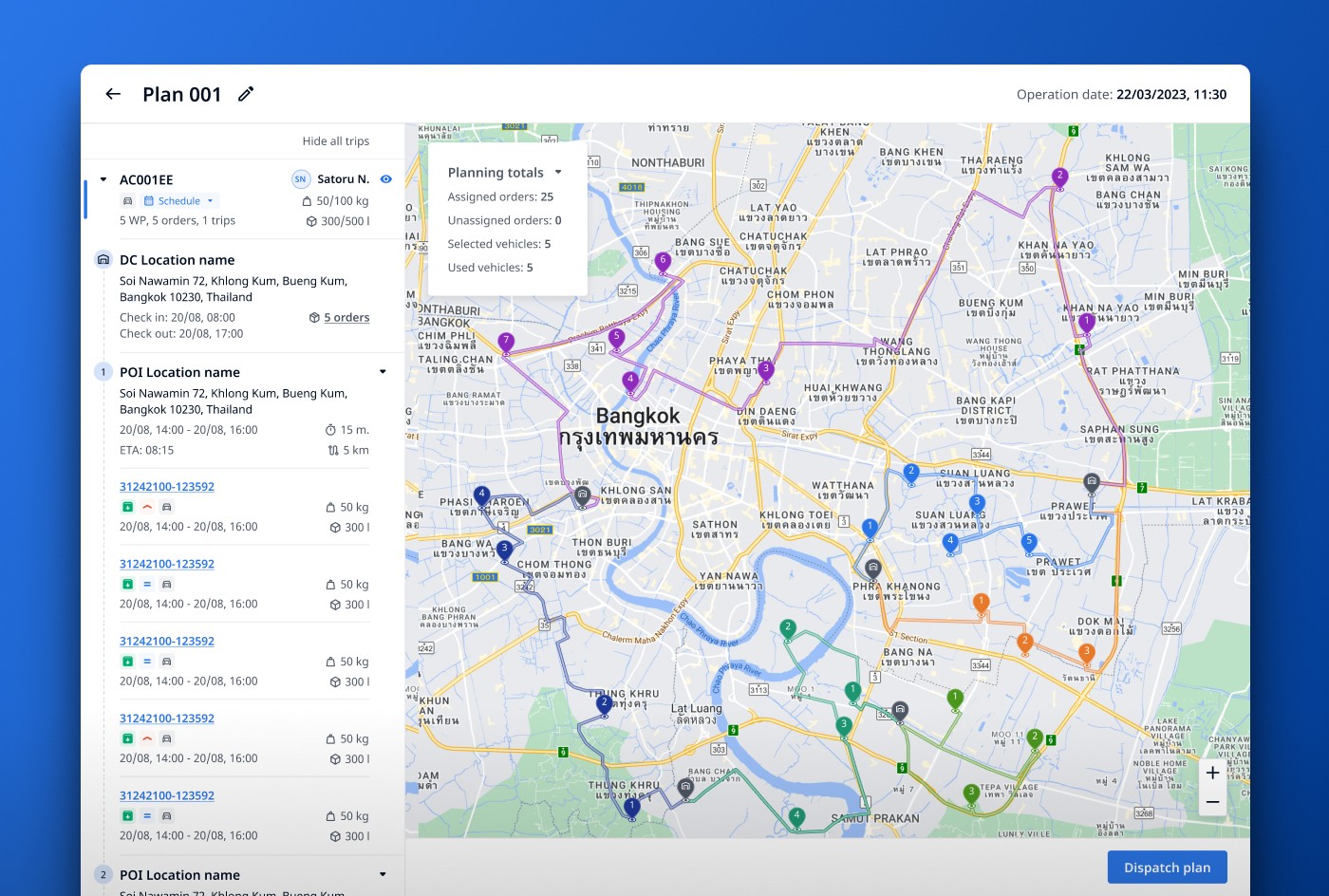Open the Schedule dropdown for AC001EE
Viewport: 1329px width, 896px height.
[180, 201]
